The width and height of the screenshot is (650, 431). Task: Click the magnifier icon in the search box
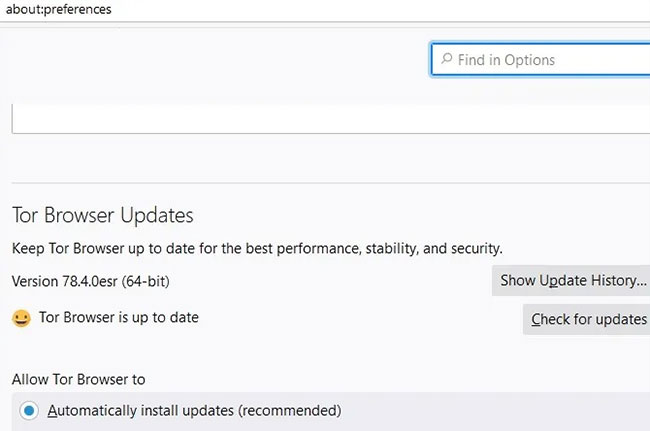point(446,58)
